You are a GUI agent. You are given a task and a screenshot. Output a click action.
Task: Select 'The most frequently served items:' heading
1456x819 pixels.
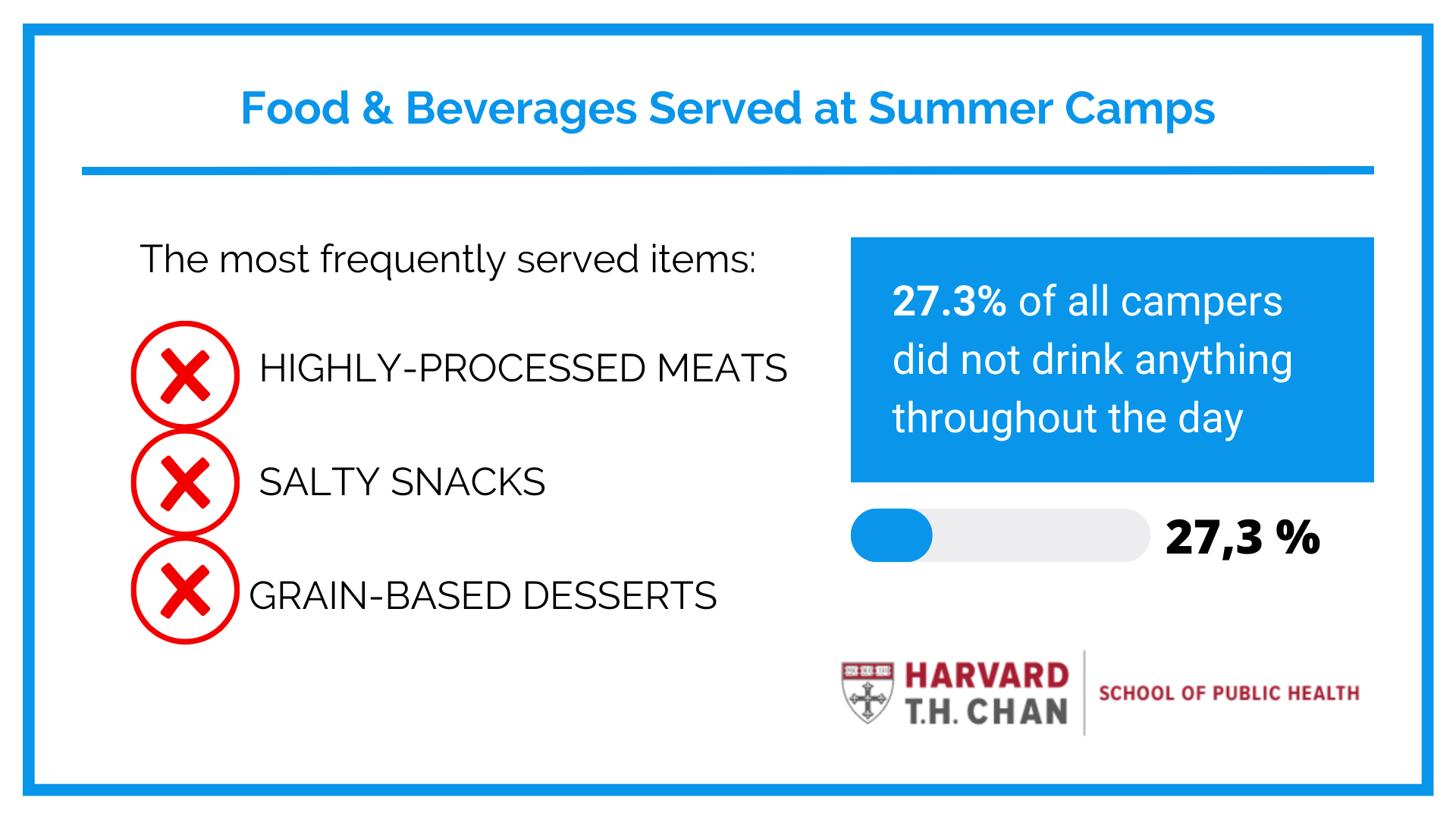tap(447, 259)
